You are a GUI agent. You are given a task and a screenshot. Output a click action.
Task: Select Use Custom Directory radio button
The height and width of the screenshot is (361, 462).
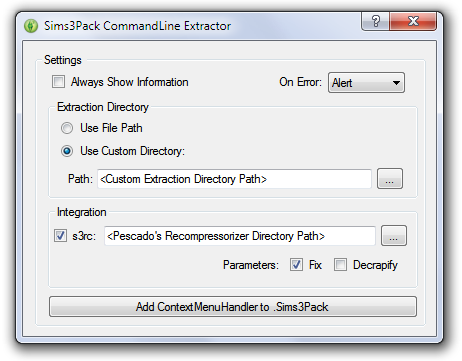tap(67, 151)
